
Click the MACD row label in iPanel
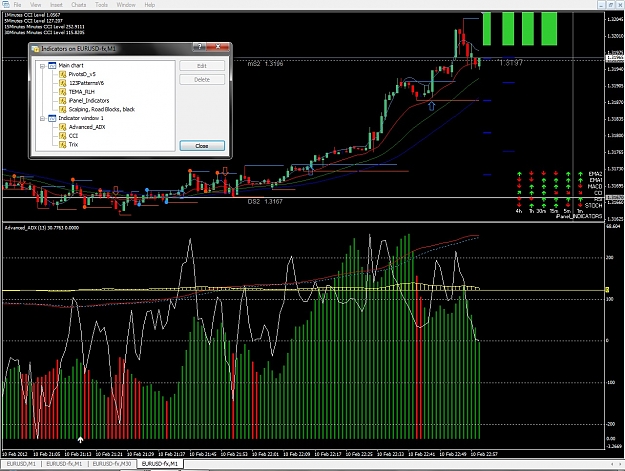point(595,186)
